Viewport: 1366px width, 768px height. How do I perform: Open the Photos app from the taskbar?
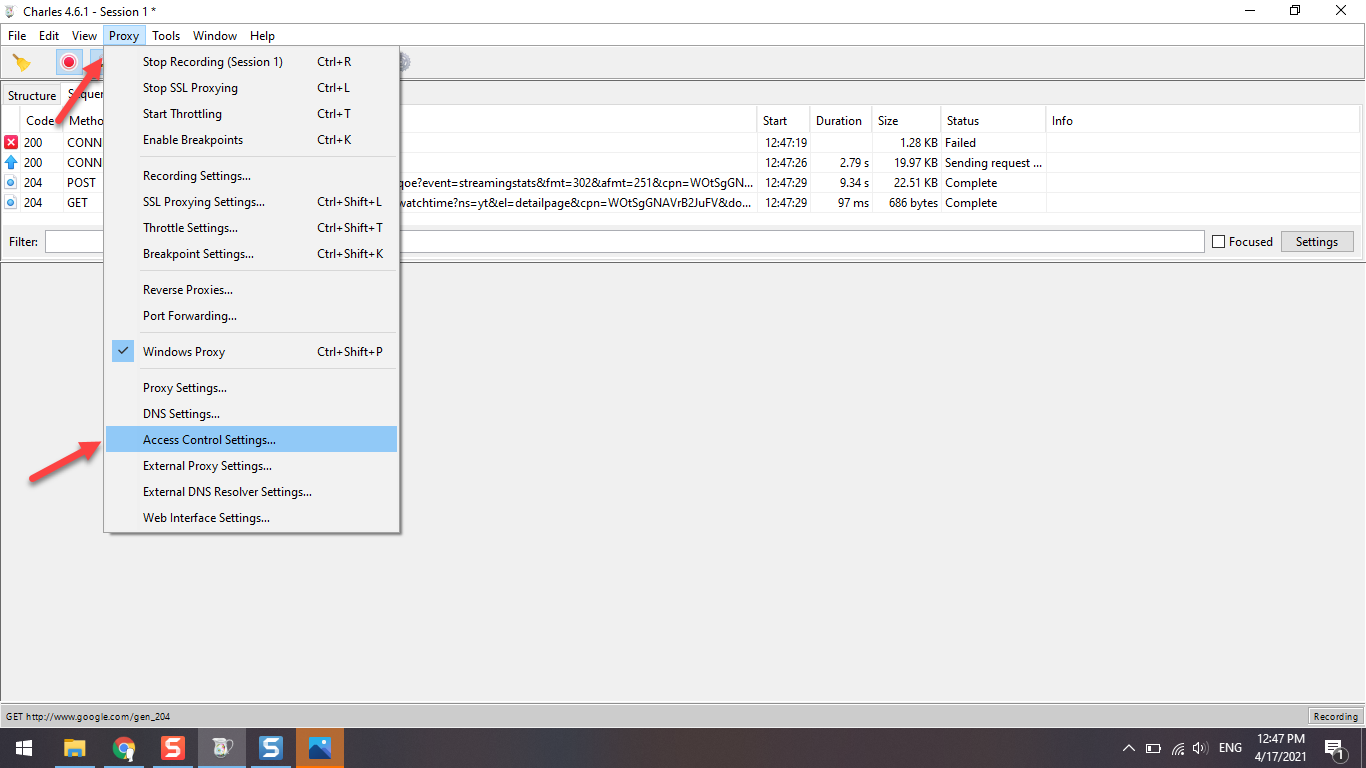pos(320,748)
